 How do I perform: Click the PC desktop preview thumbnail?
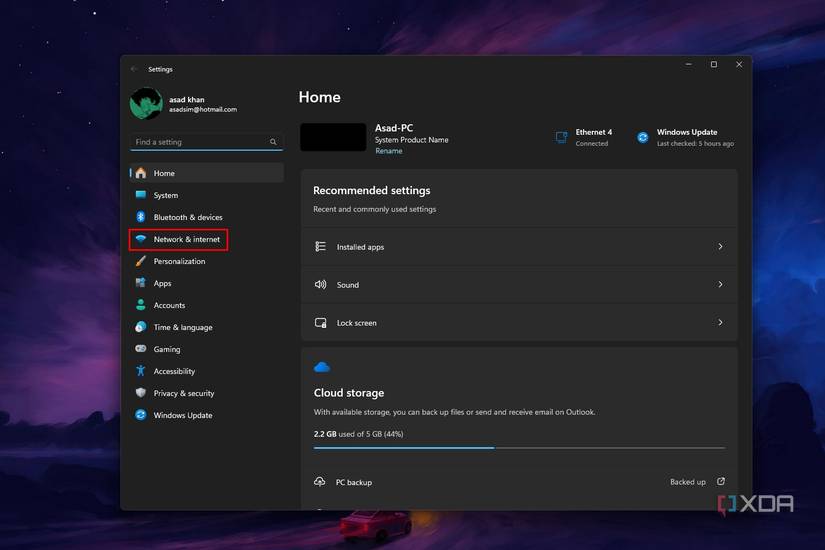[333, 137]
